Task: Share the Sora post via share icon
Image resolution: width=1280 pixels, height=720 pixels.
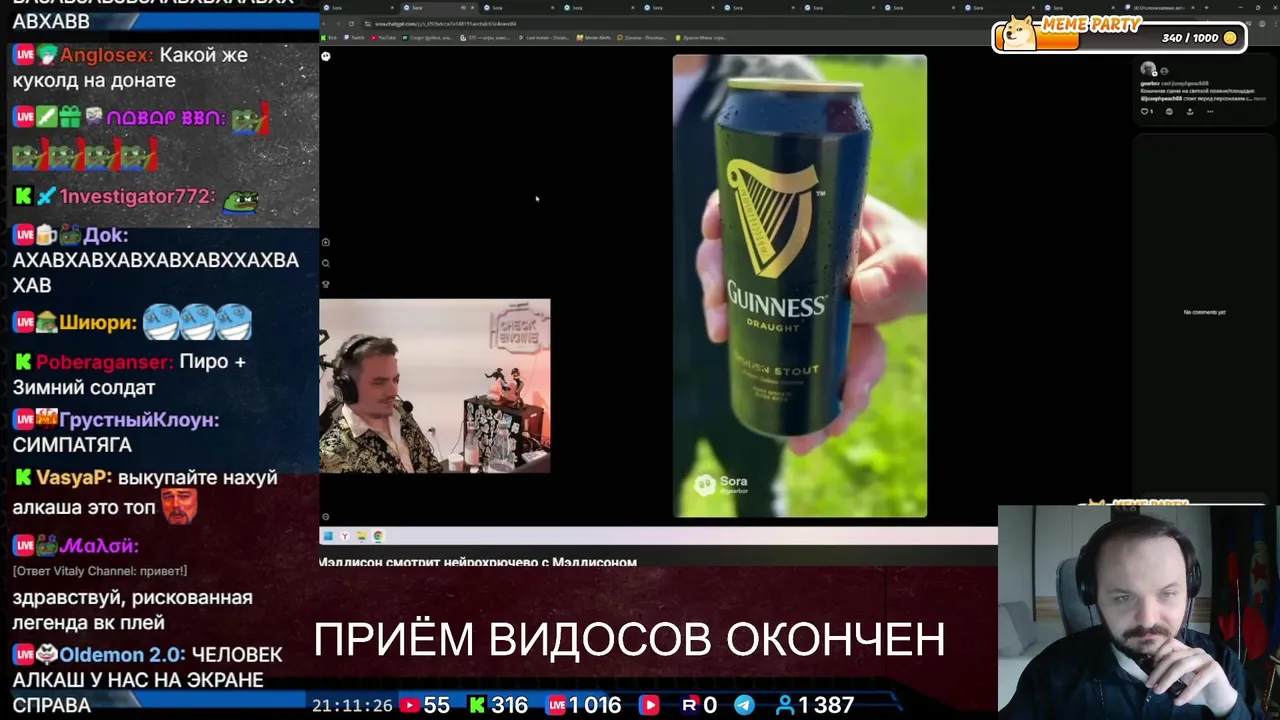Action: pyautogui.click(x=1190, y=111)
